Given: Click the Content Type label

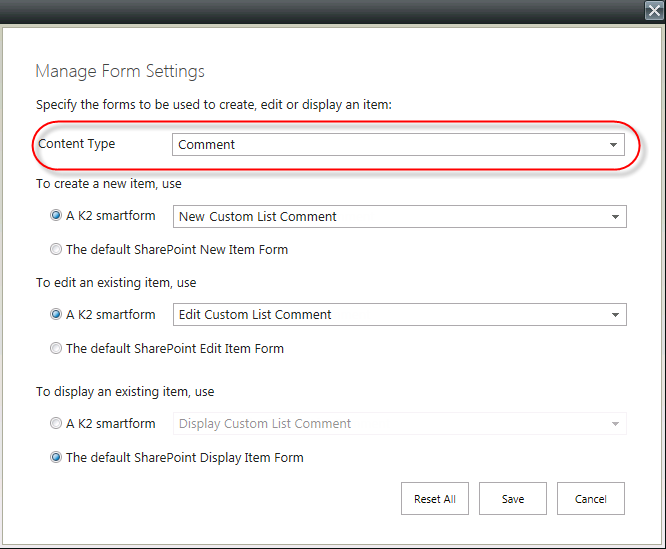Looking at the screenshot, I should (x=76, y=144).
